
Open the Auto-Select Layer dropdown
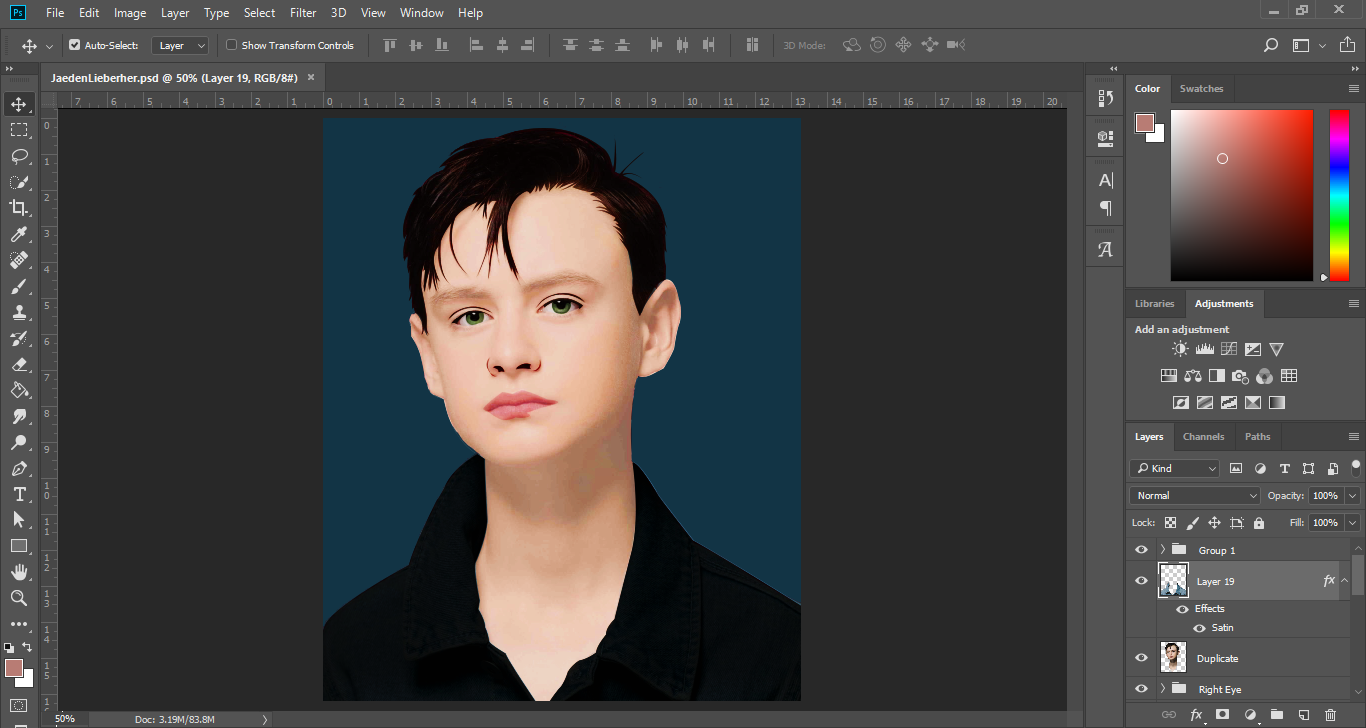(180, 45)
